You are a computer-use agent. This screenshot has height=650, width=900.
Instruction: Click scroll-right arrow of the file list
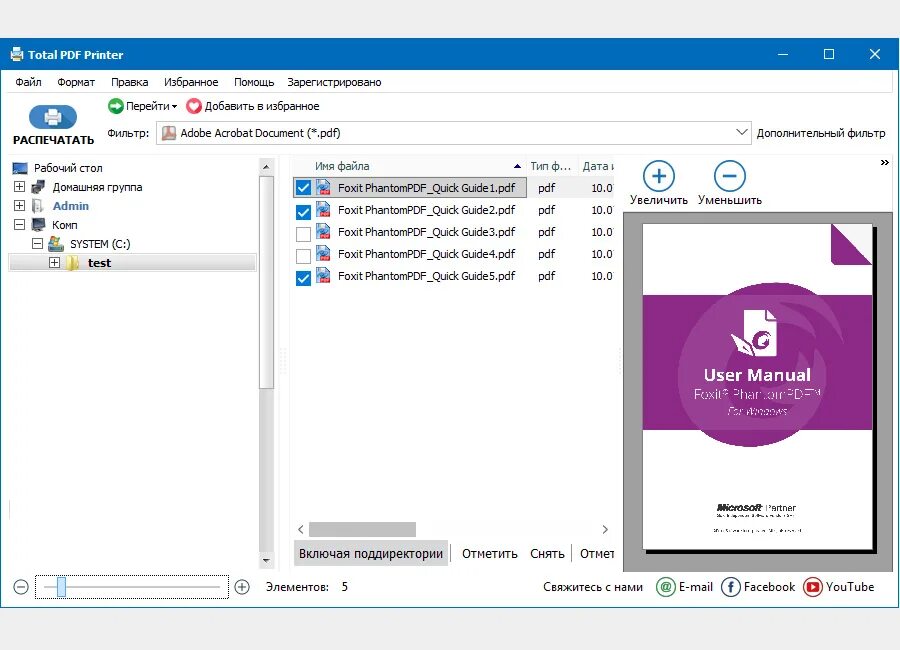(605, 529)
